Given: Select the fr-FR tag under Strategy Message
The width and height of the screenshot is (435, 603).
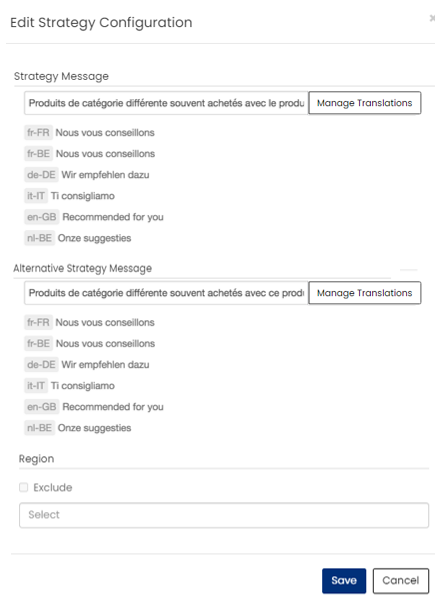Looking at the screenshot, I should [38, 133].
